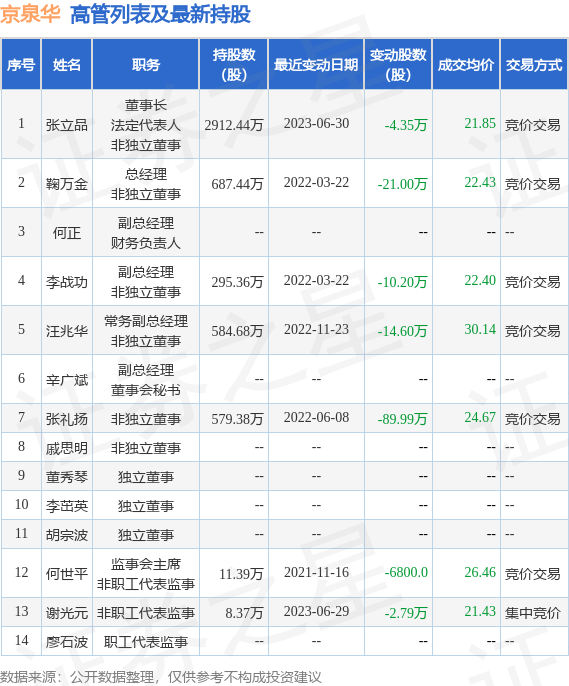Viewport: 569px width, 686px height.
Task: Click the position 财务负责人
Action: pos(146,243)
